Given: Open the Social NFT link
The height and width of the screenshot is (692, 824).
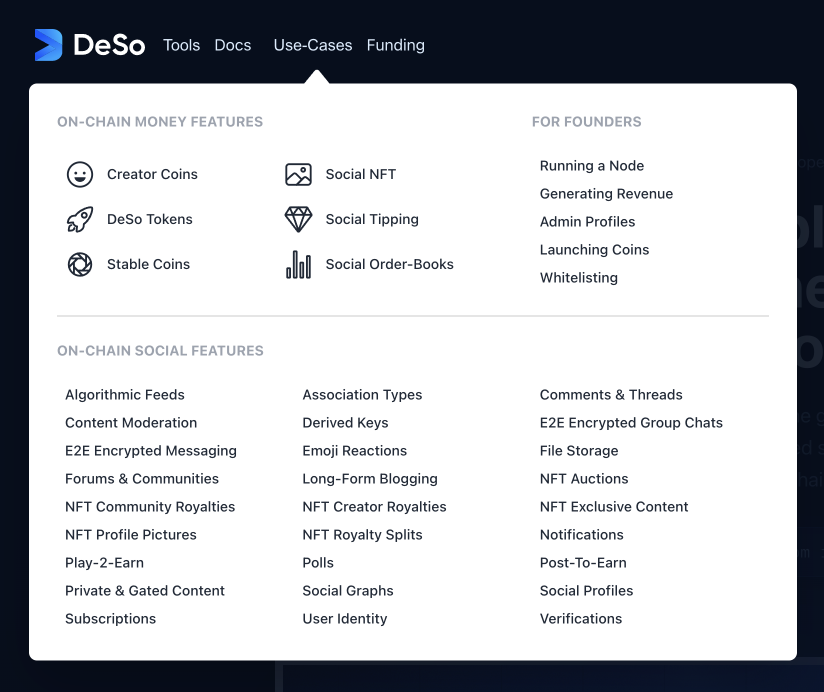Looking at the screenshot, I should (361, 174).
